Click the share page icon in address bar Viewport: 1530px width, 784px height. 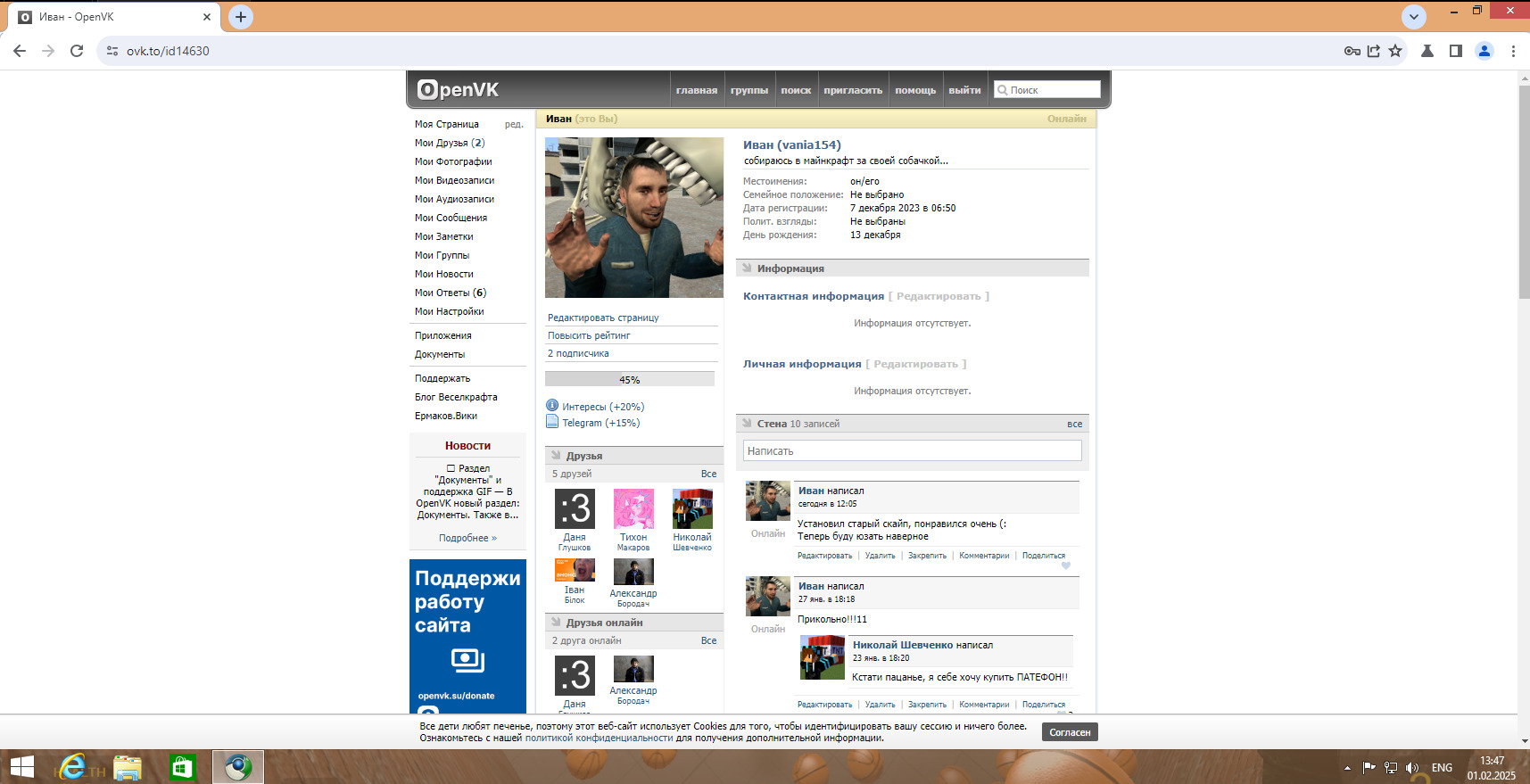coord(1374,51)
